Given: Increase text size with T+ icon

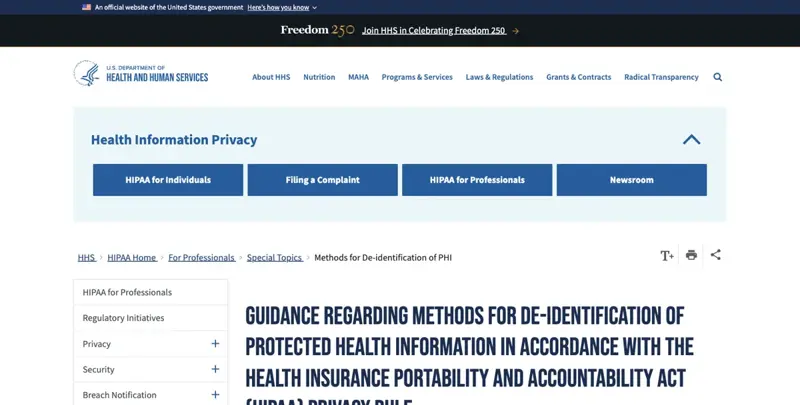Looking at the screenshot, I should 667,256.
